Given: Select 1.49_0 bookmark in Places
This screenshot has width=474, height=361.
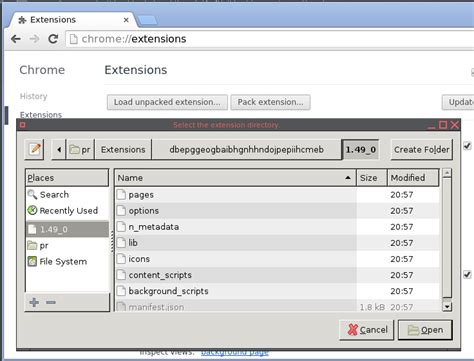Looking at the screenshot, I should click(67, 229).
